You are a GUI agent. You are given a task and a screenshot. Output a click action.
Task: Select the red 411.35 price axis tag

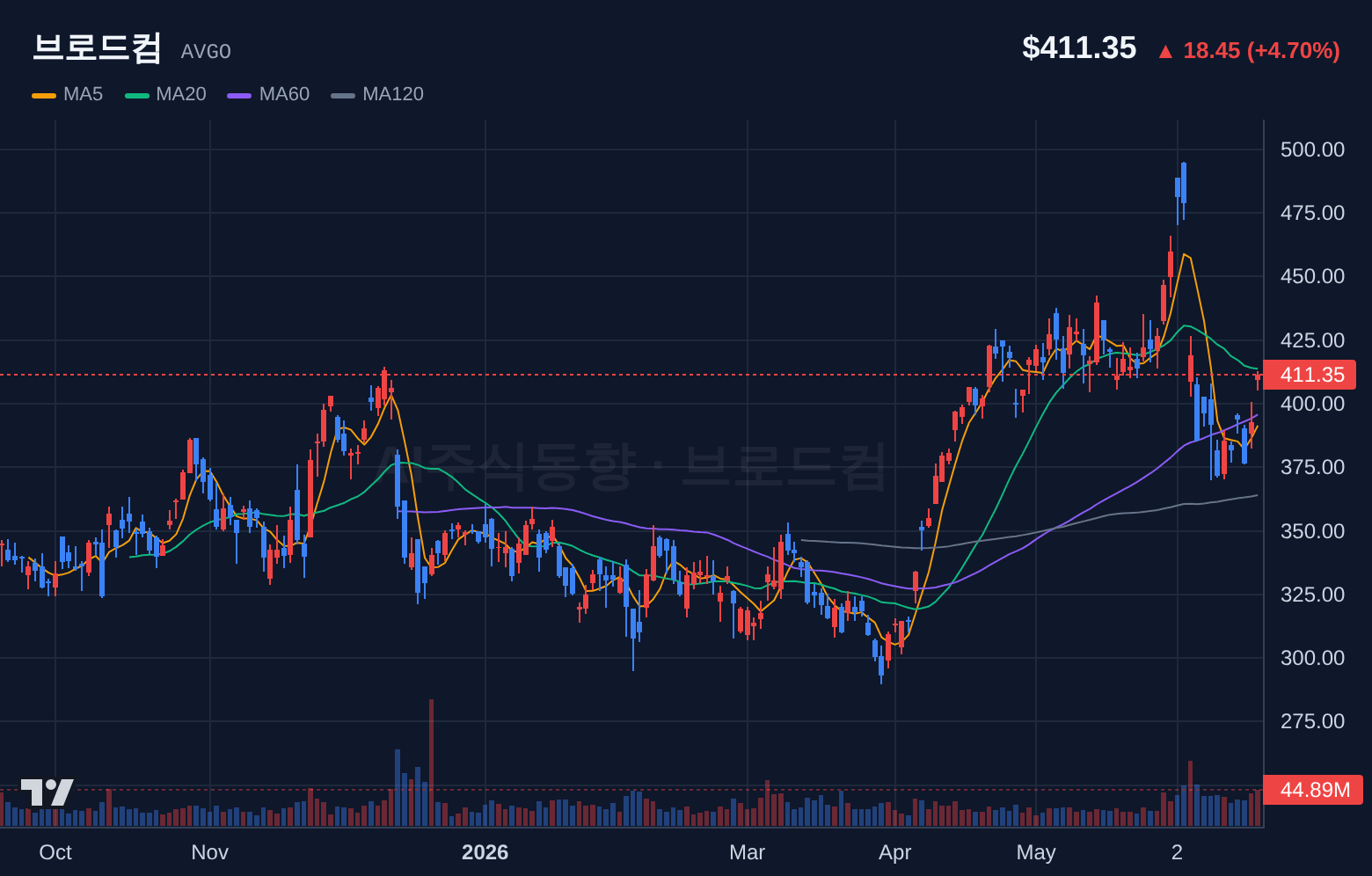[1310, 375]
